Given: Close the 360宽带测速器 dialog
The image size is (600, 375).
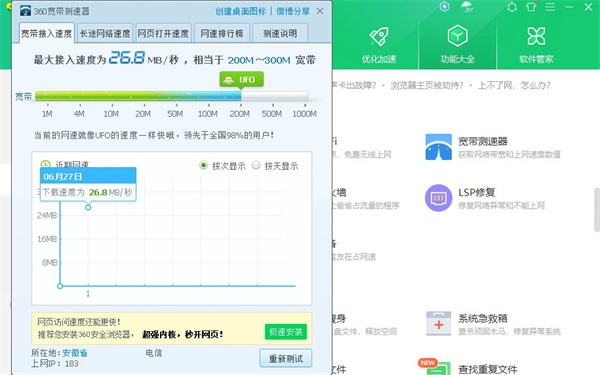Looking at the screenshot, I should (320, 11).
